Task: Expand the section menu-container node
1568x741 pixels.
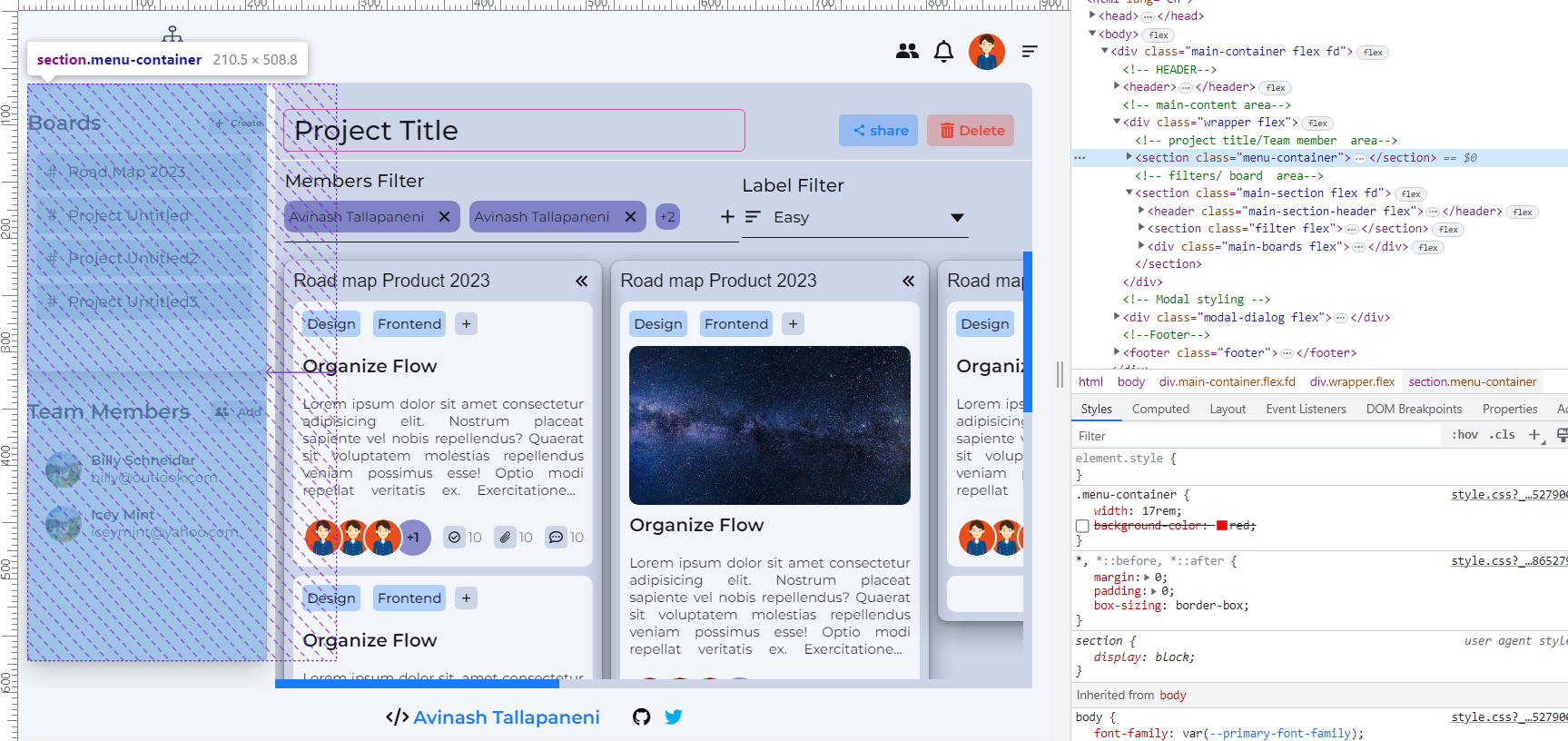Action: (x=1129, y=157)
